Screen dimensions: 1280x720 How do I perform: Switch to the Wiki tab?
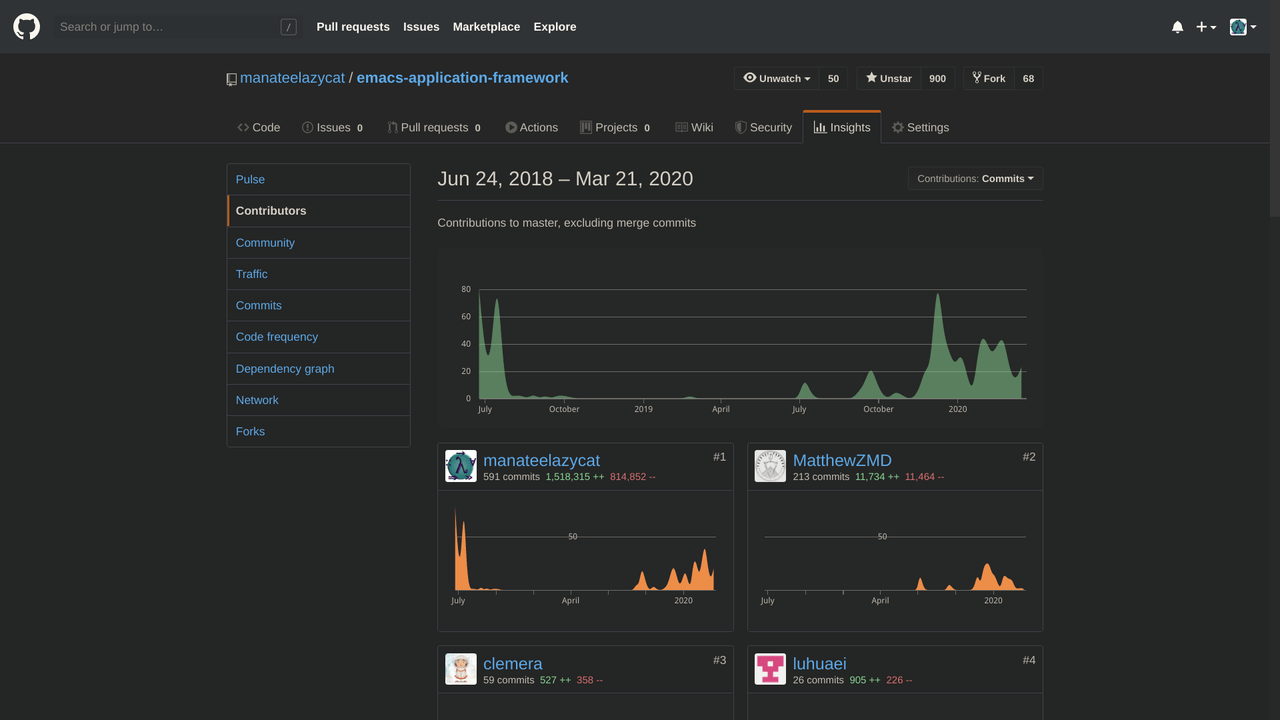tap(694, 127)
